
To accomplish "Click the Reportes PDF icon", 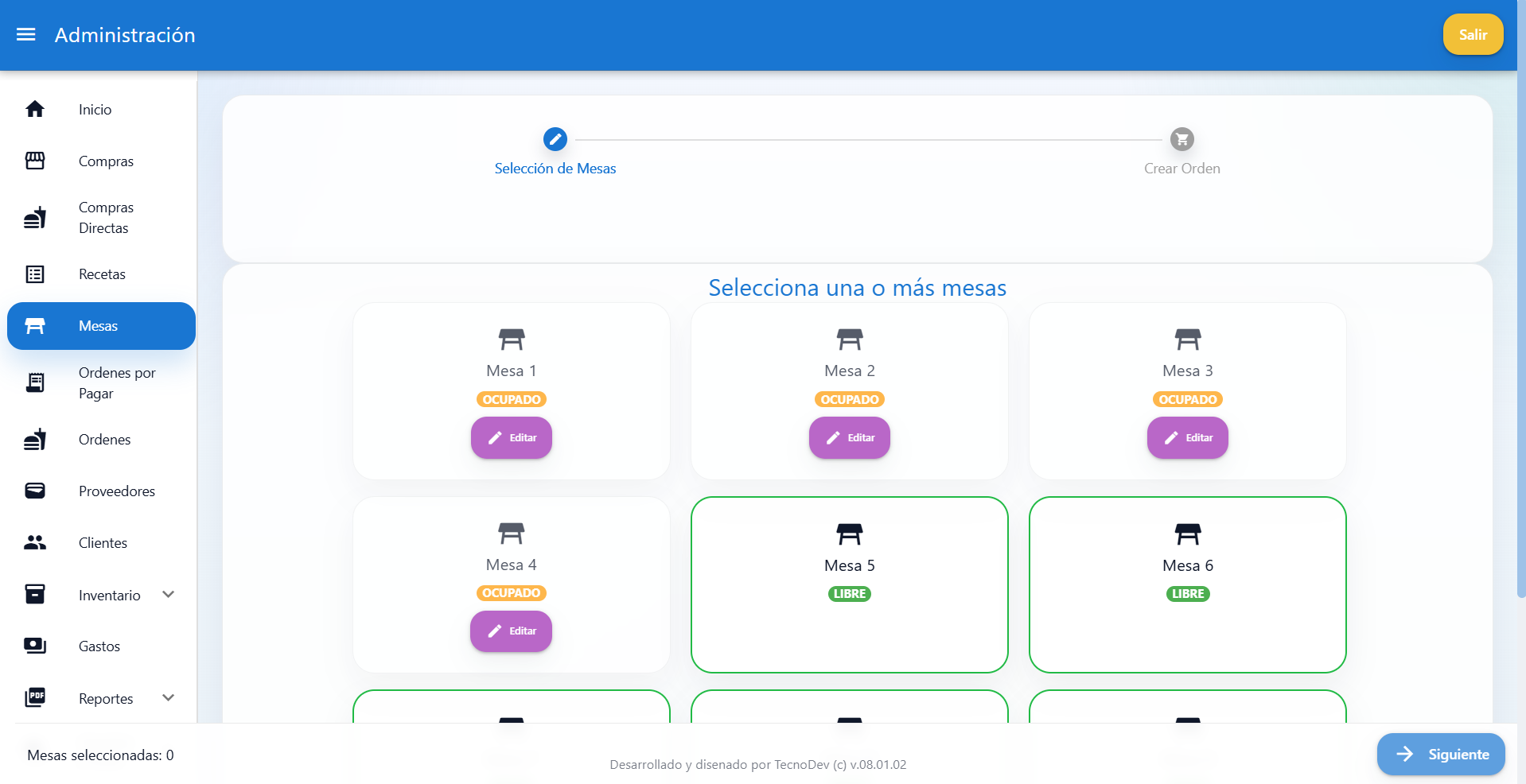I will (x=35, y=697).
